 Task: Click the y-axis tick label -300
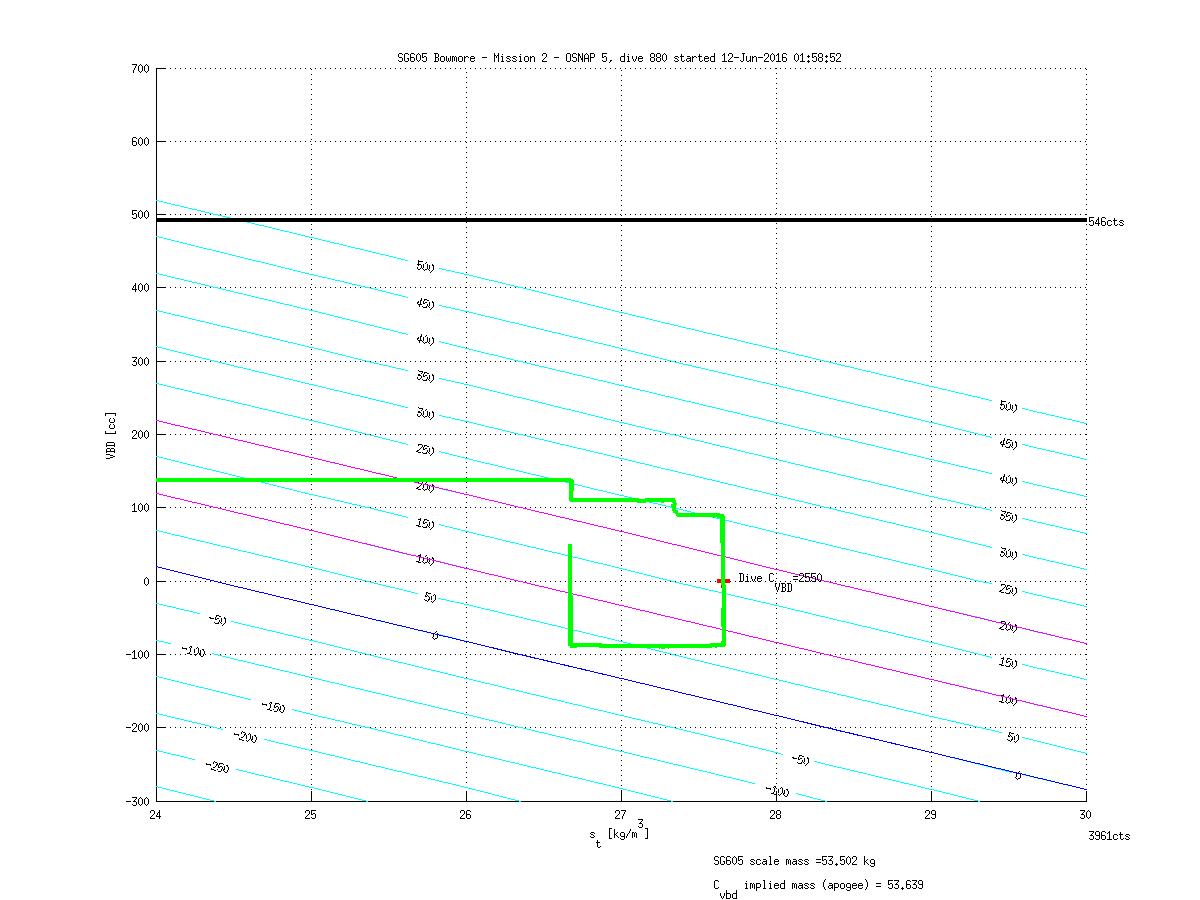click(137, 801)
